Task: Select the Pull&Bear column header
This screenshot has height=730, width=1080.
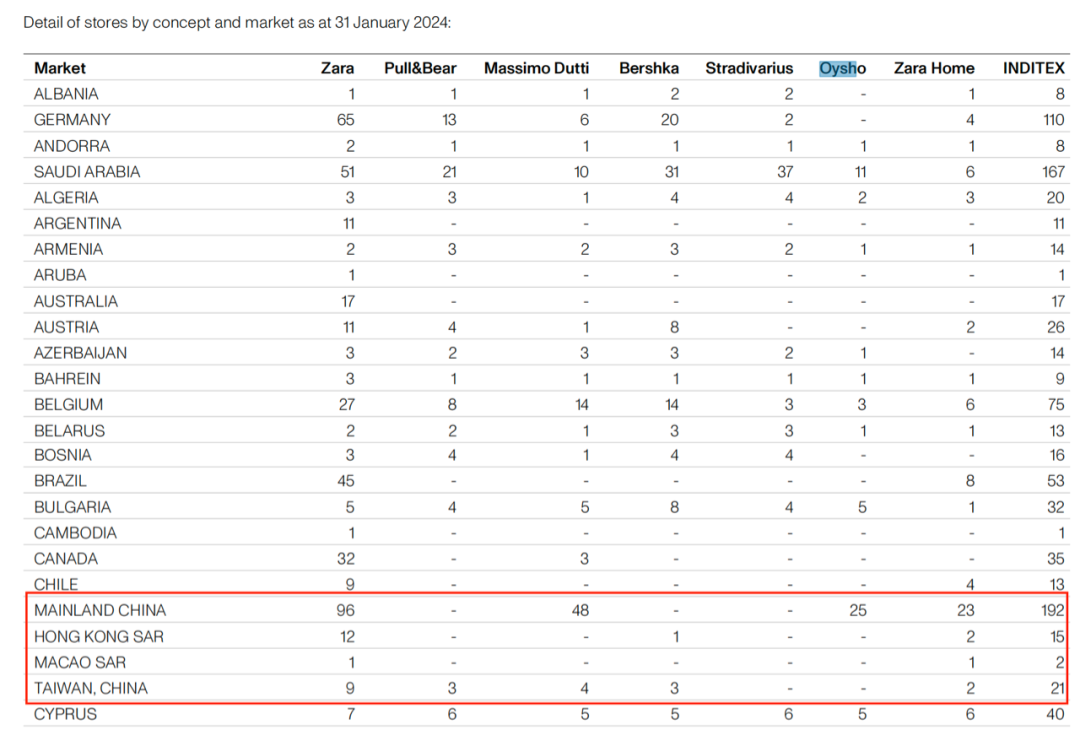Action: [420, 68]
